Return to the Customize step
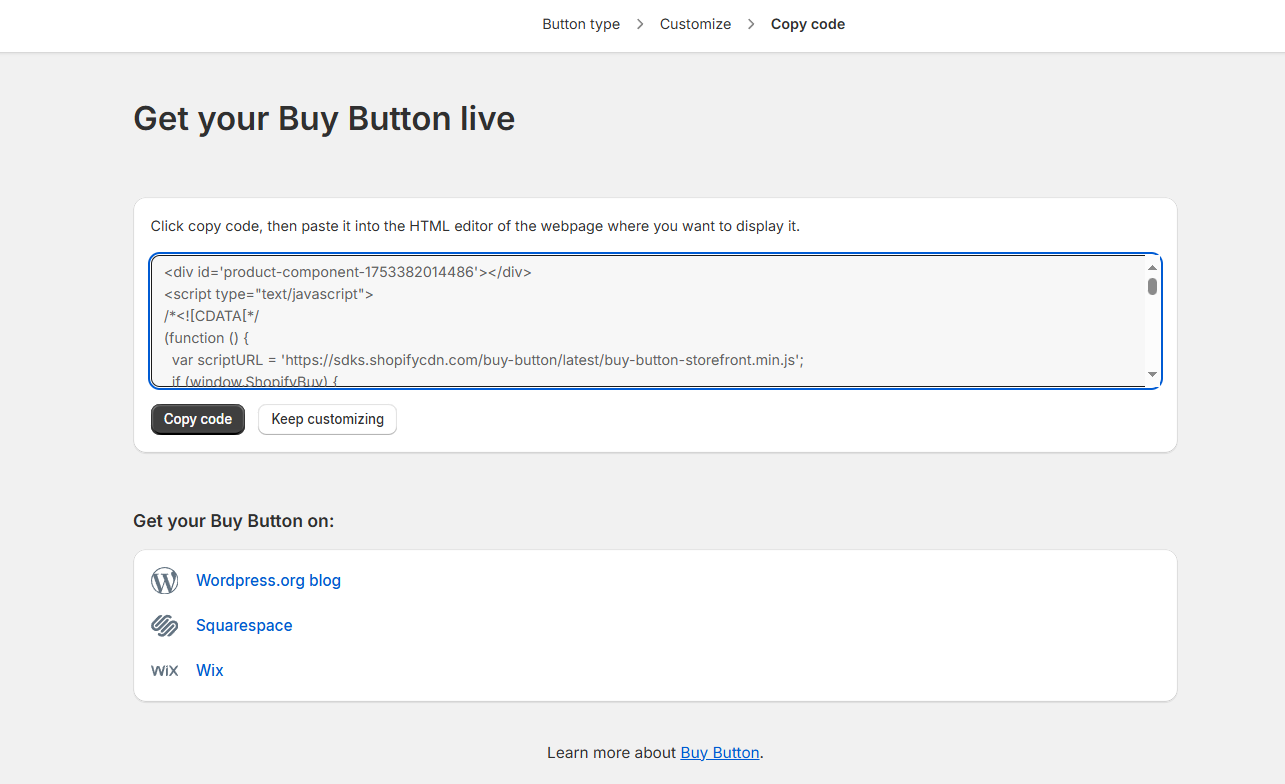Screen dimensions: 1285x784 (695, 24)
